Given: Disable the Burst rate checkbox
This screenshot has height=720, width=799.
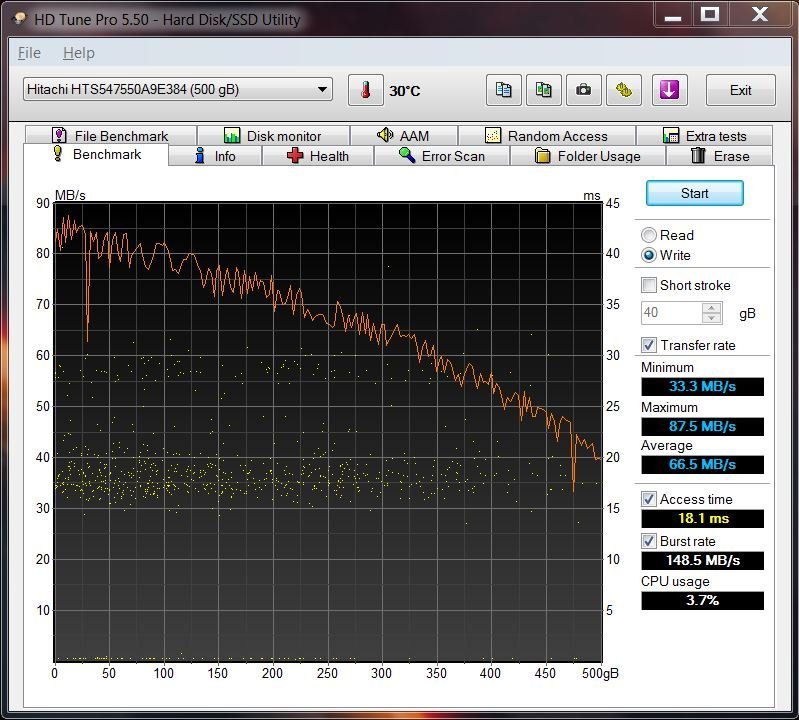Looking at the screenshot, I should coord(650,541).
